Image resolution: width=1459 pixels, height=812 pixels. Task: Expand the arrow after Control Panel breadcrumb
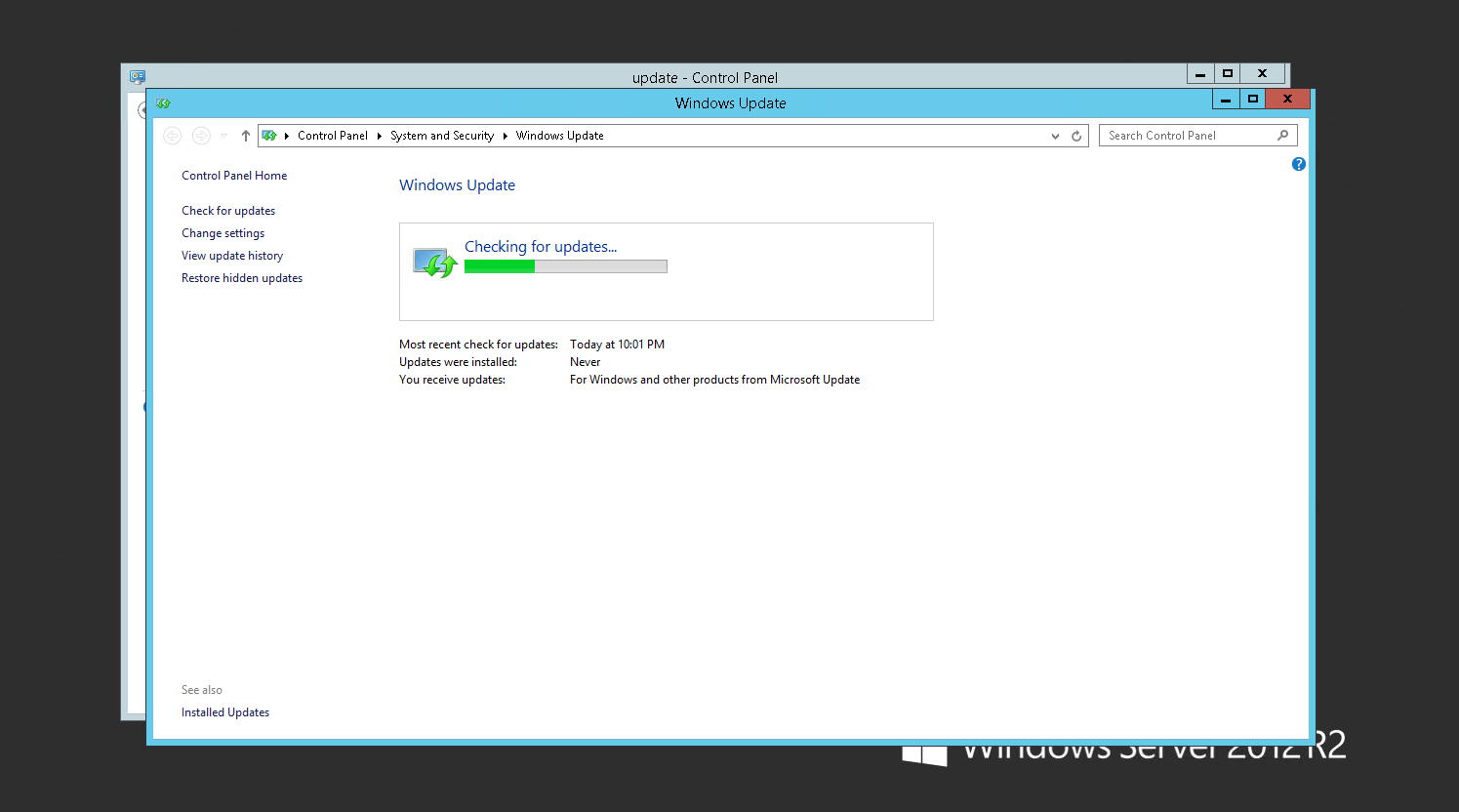pos(379,136)
